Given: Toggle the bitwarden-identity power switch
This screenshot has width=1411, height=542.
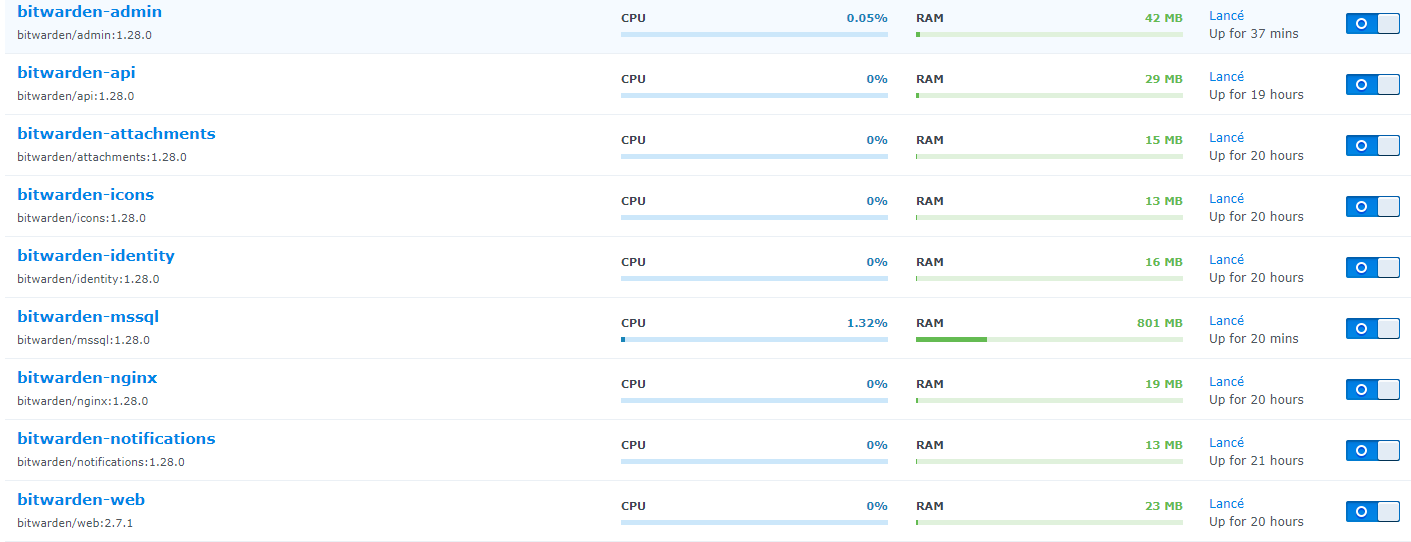Looking at the screenshot, I should click(1372, 268).
